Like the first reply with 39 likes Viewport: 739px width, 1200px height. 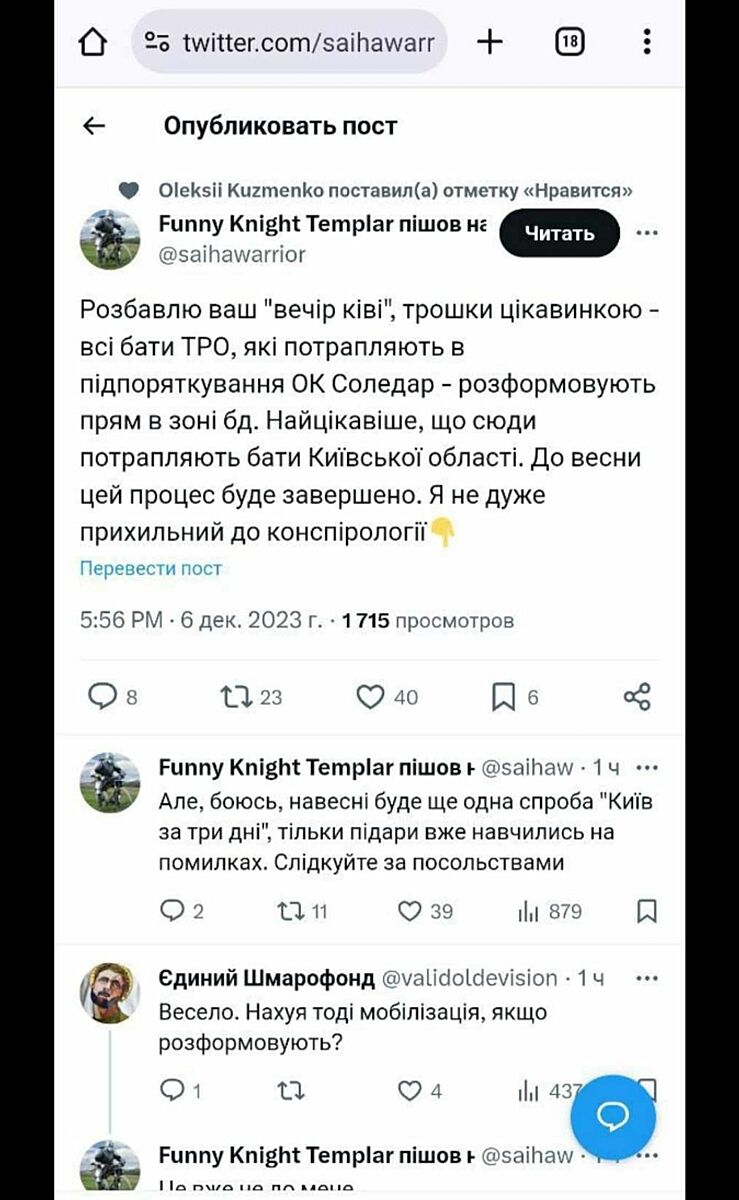pos(409,911)
